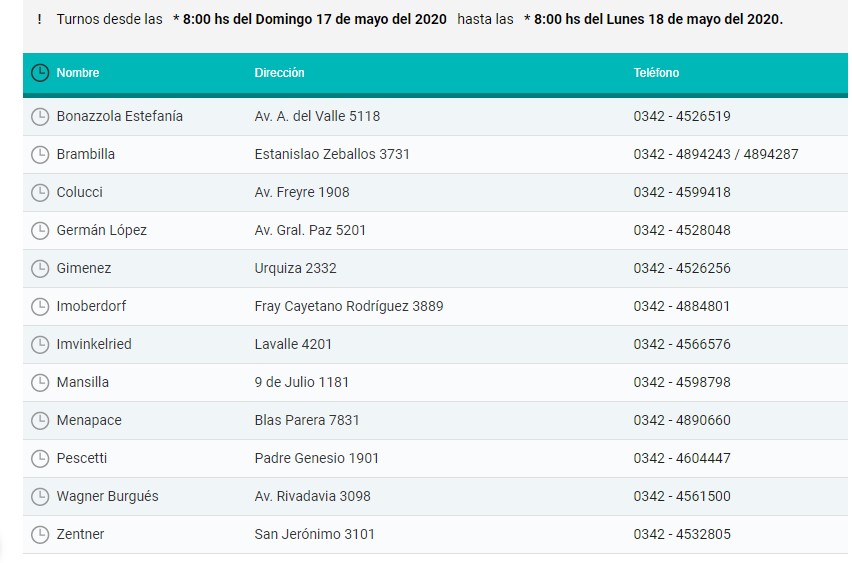
Task: Click the address Av. Rivadavia 3098
Action: [x=312, y=496]
